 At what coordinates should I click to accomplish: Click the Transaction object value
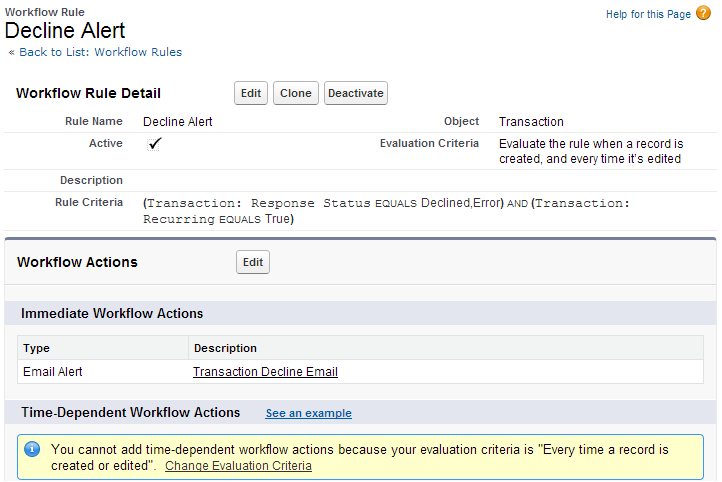click(531, 122)
